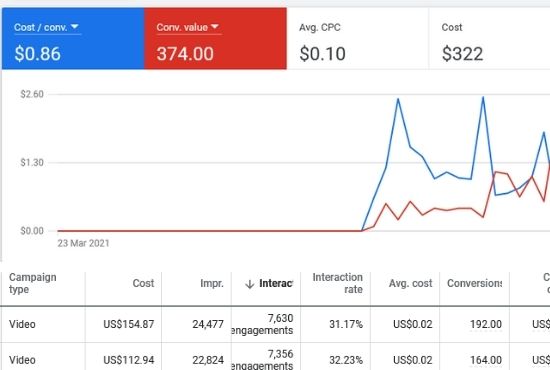The width and height of the screenshot is (550, 370).
Task: Click the US$154.87 cost cell
Action: pyautogui.click(x=129, y=324)
